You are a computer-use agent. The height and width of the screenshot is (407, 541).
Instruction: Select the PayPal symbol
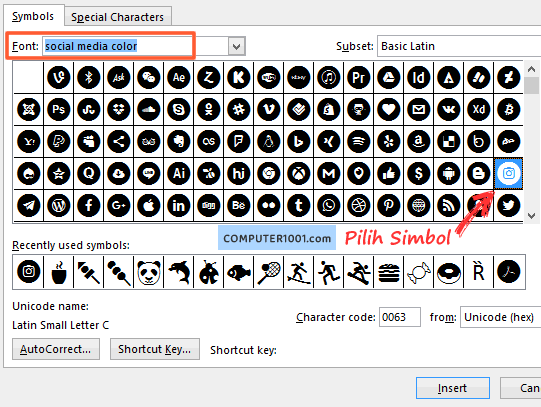pyautogui.click(x=59, y=141)
